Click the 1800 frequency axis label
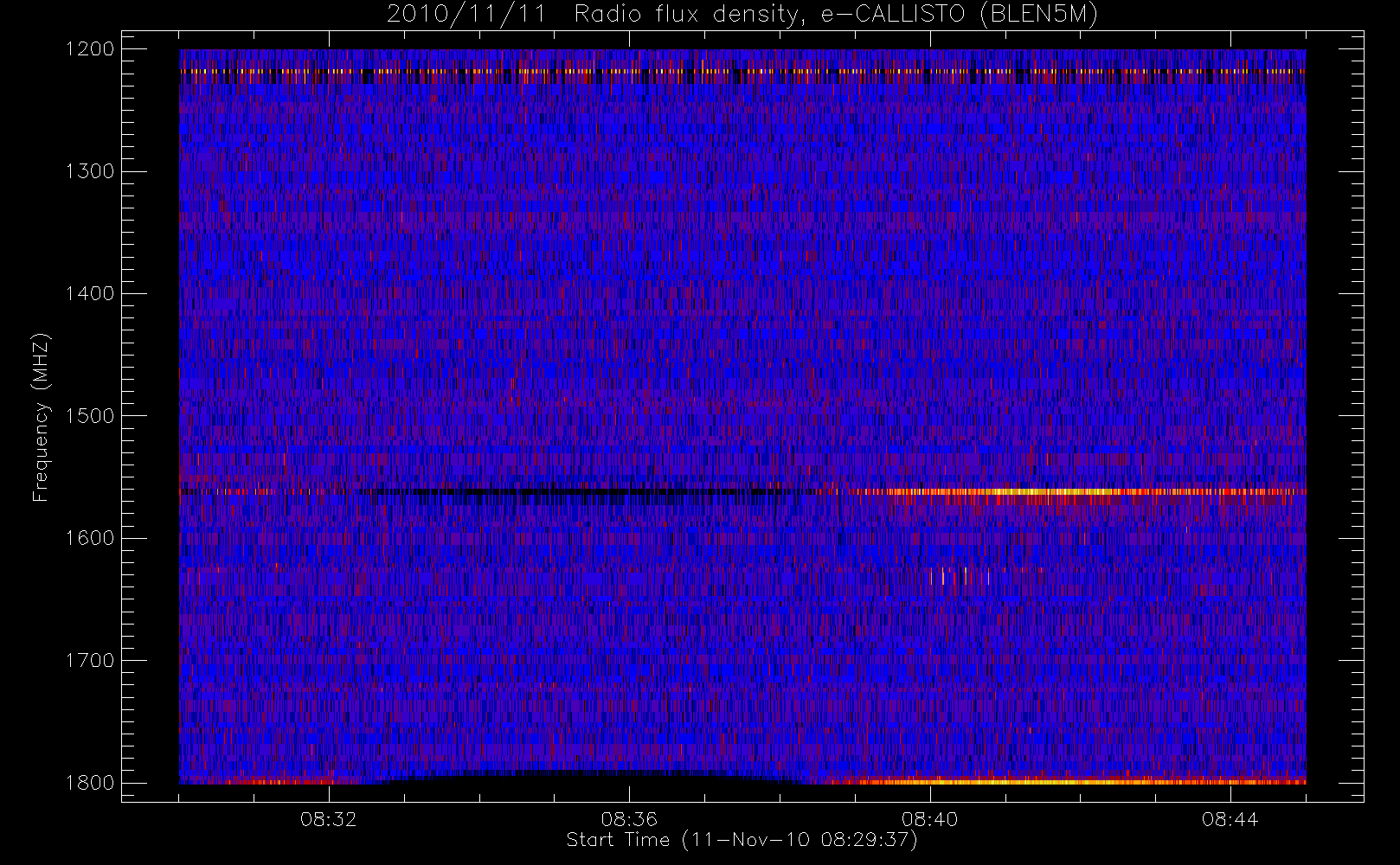The width and height of the screenshot is (1400, 865). coord(90,783)
